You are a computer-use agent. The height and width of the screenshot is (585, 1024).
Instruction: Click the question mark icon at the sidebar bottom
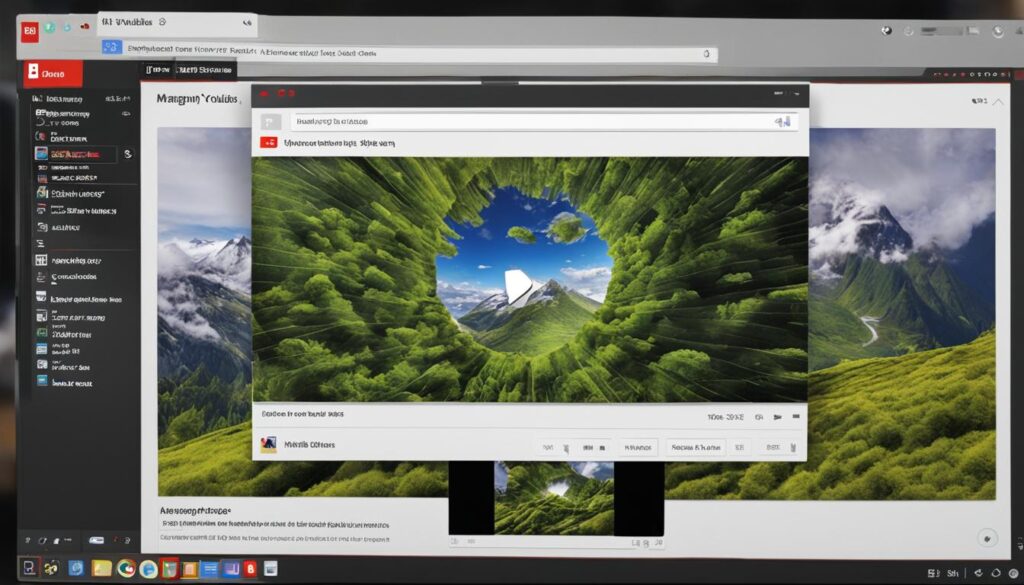(x=27, y=540)
